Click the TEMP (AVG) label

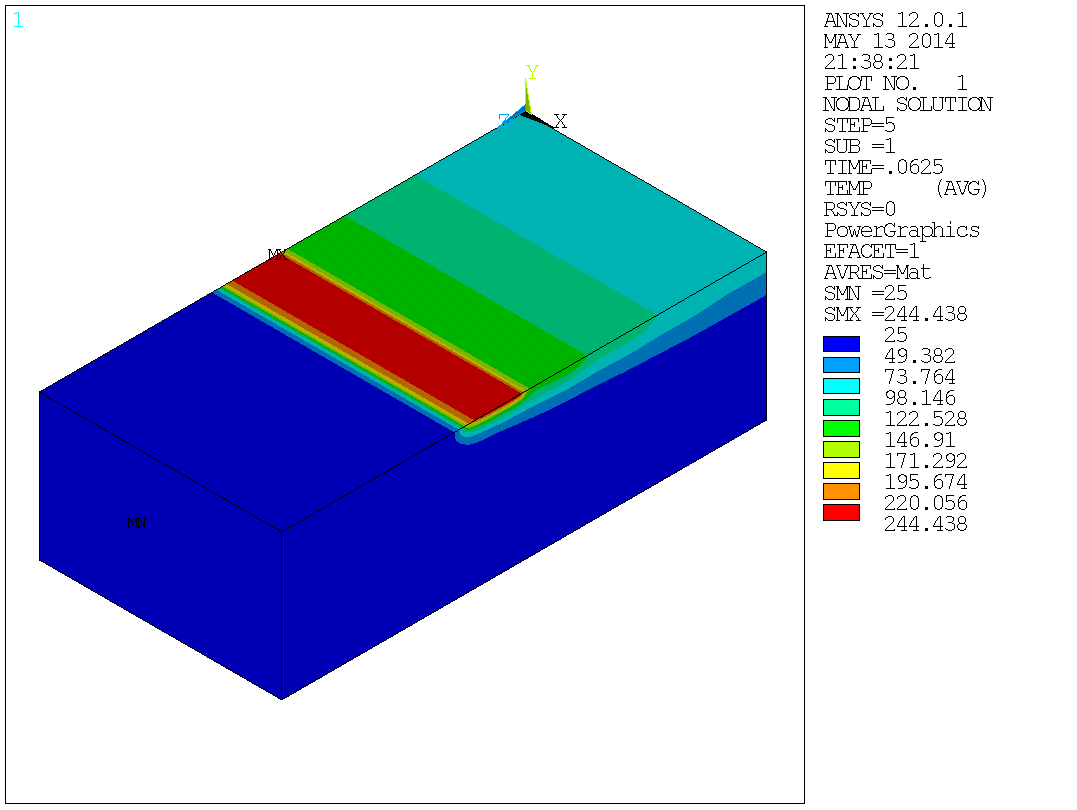click(x=906, y=188)
